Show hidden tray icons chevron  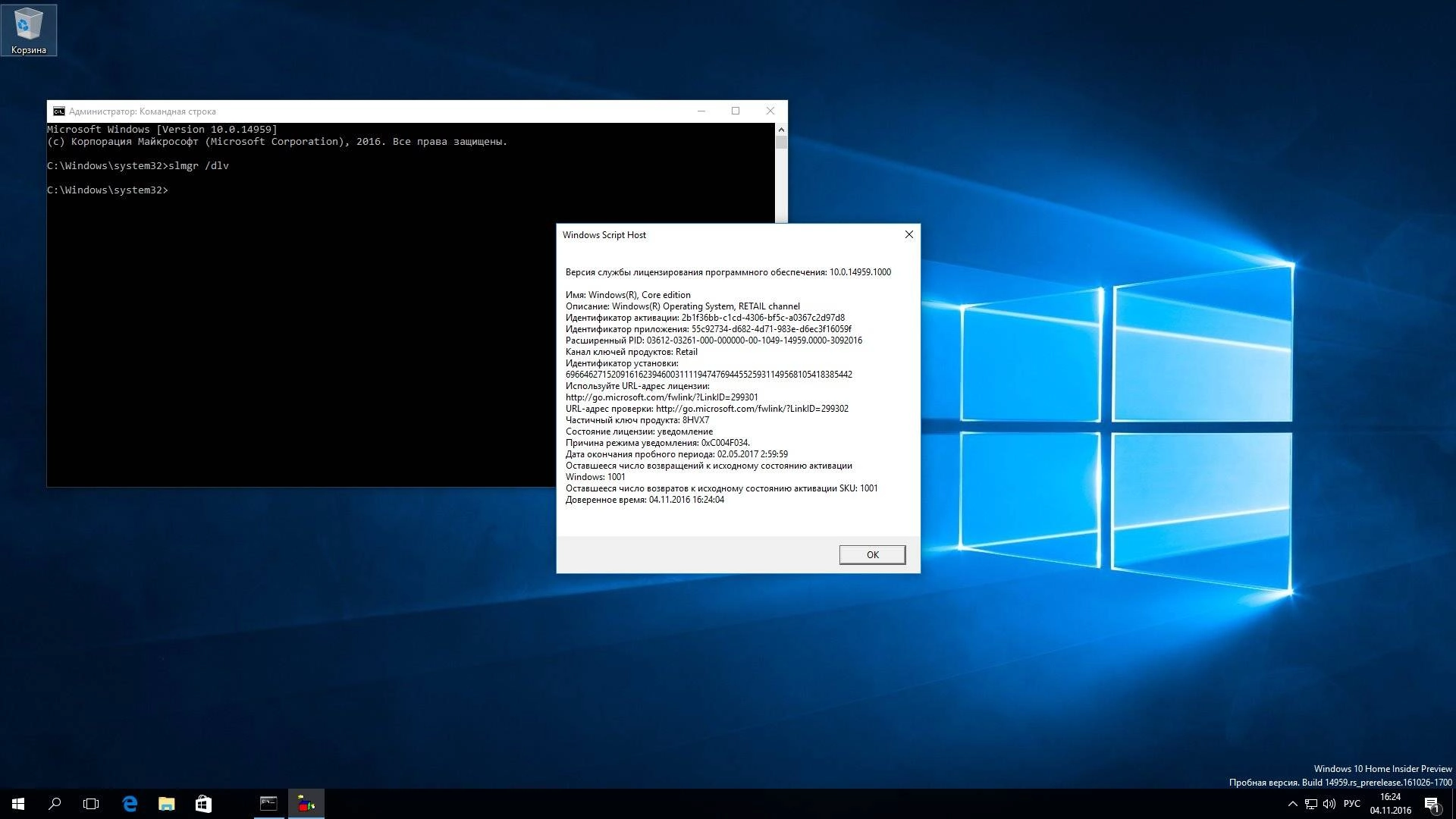tap(1293, 804)
